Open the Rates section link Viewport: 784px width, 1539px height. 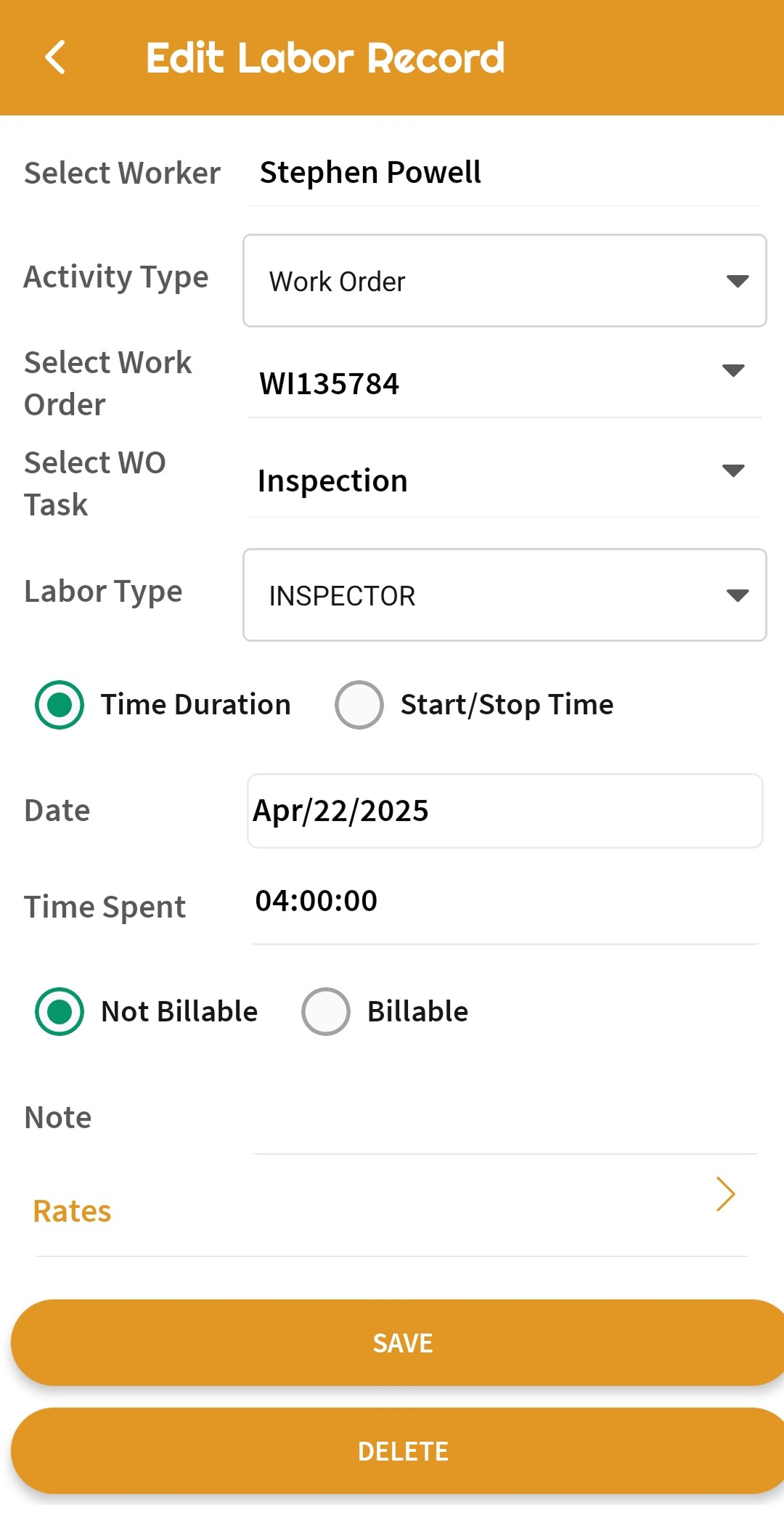click(x=73, y=1211)
